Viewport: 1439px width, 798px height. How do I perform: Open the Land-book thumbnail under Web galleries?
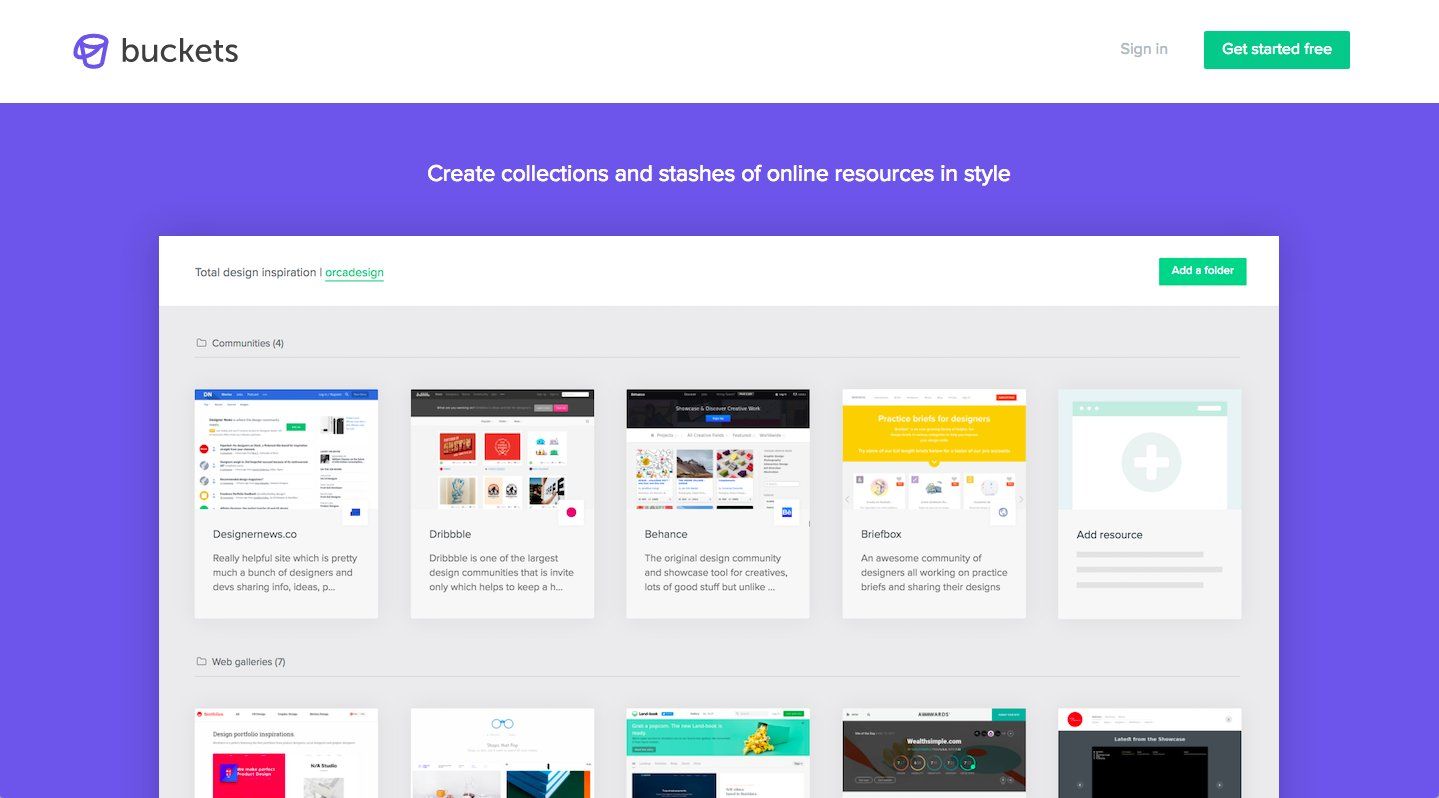click(717, 750)
